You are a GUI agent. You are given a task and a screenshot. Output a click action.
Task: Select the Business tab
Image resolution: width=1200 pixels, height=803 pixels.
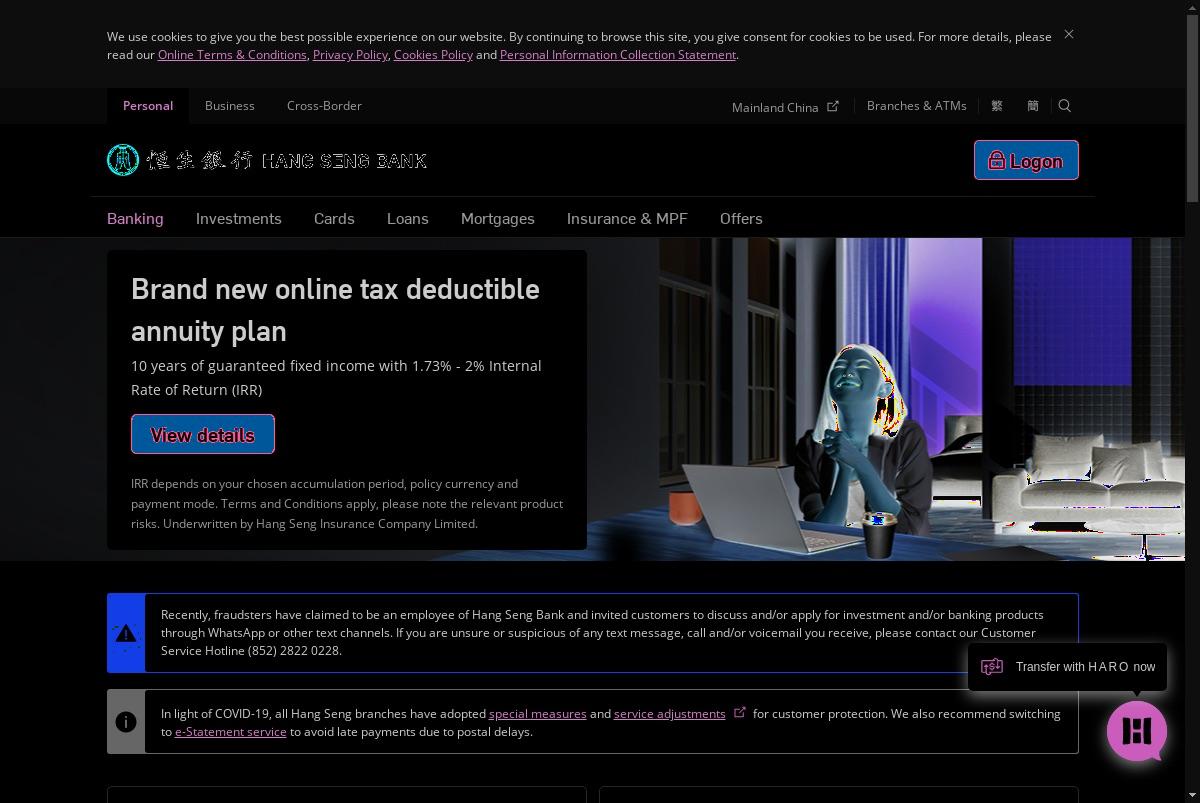(230, 106)
